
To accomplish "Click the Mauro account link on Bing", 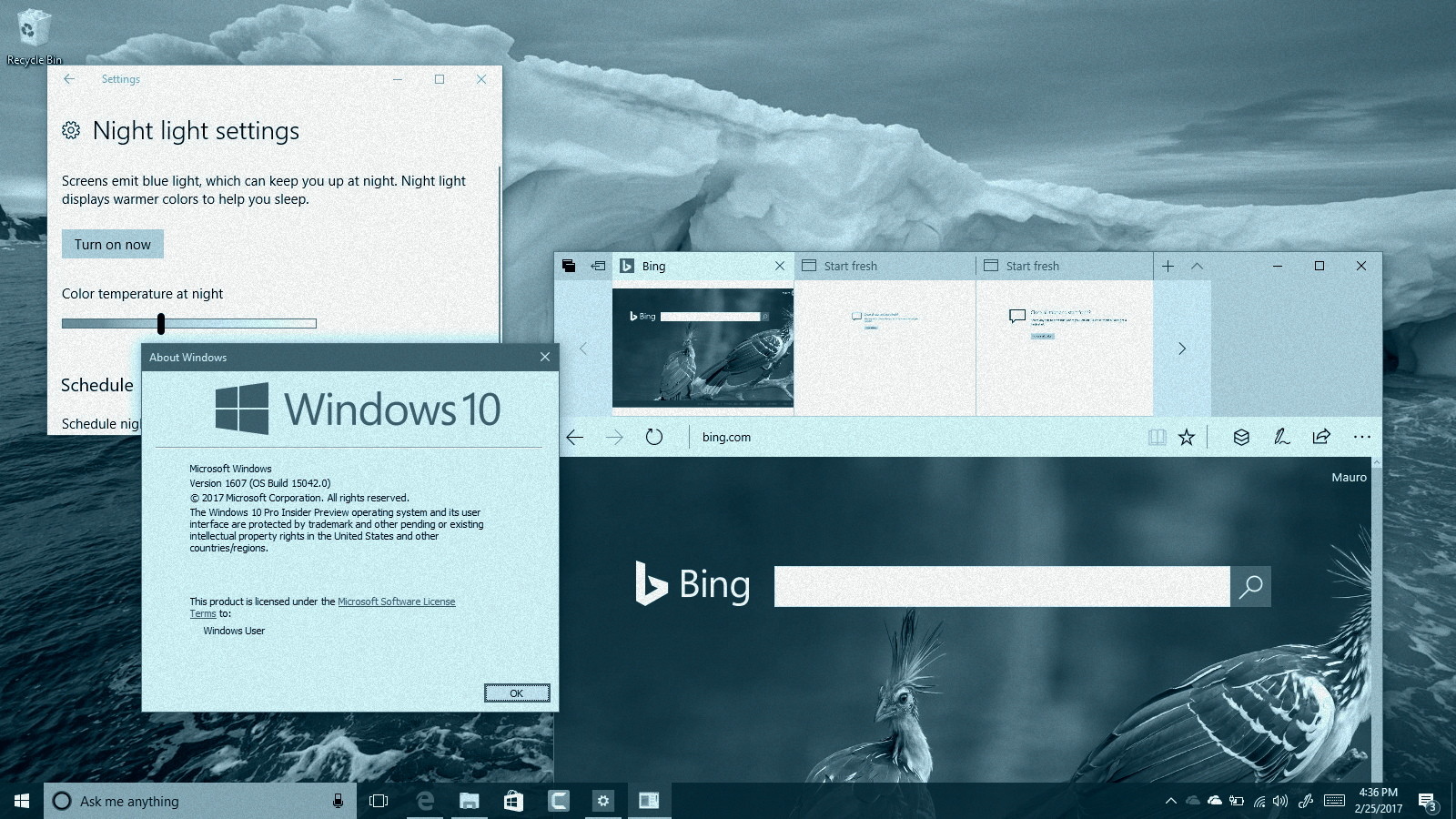I will (x=1349, y=477).
